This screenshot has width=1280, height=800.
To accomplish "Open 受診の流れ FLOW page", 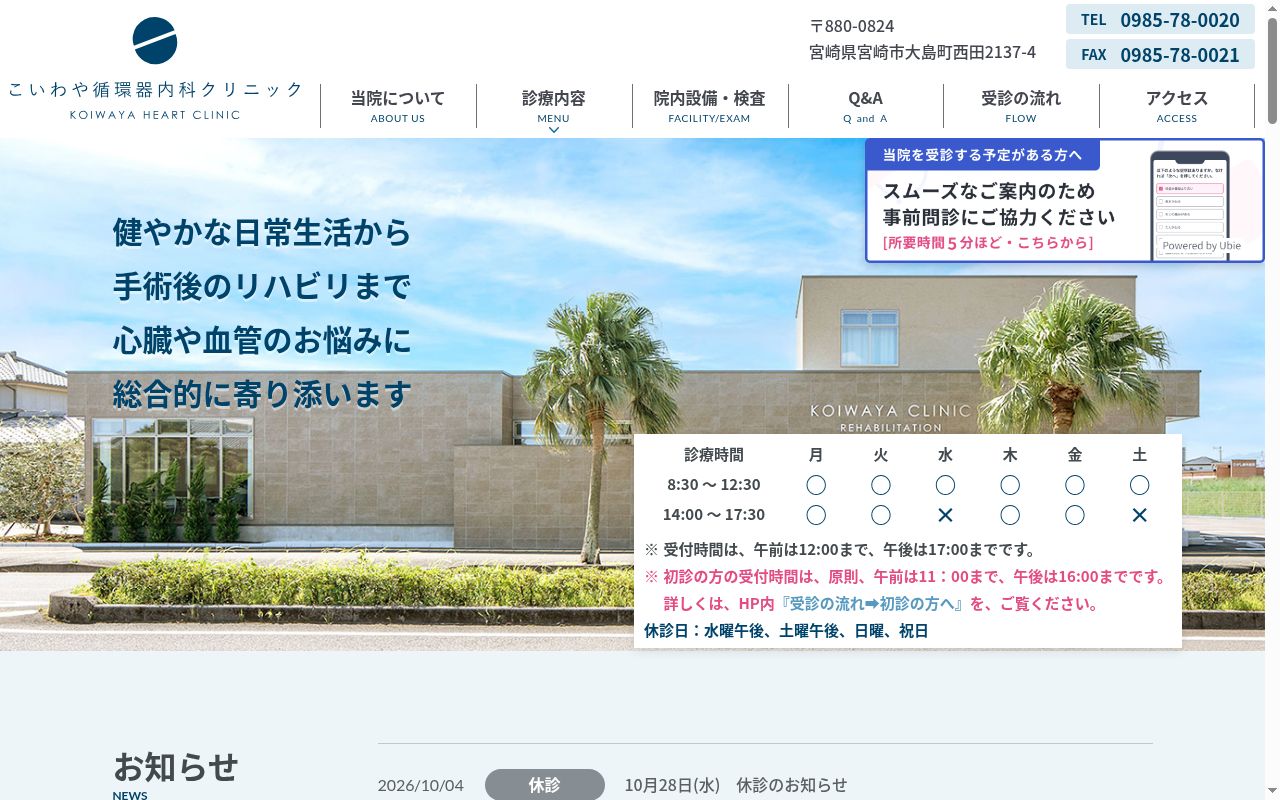I will click(x=1021, y=106).
